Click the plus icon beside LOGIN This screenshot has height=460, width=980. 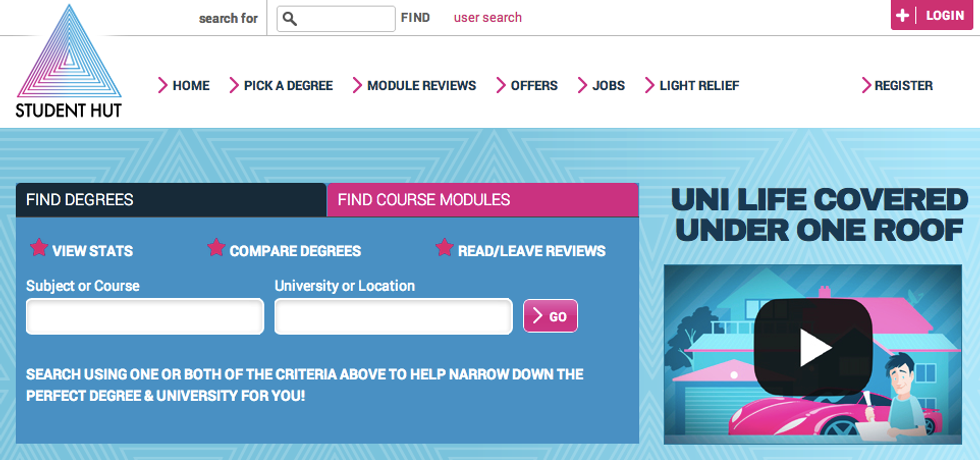coord(902,16)
